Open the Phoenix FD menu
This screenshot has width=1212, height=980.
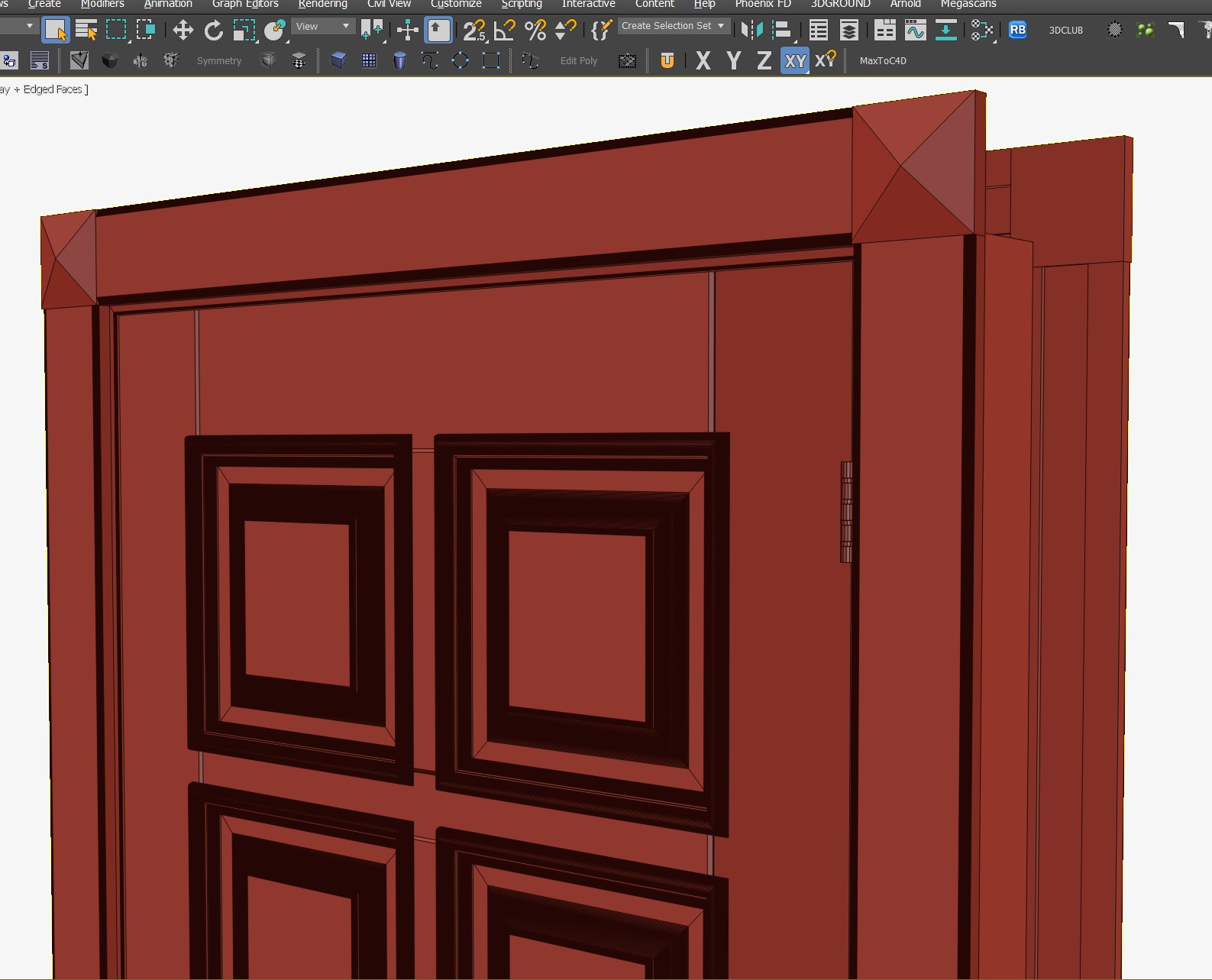pyautogui.click(x=763, y=5)
